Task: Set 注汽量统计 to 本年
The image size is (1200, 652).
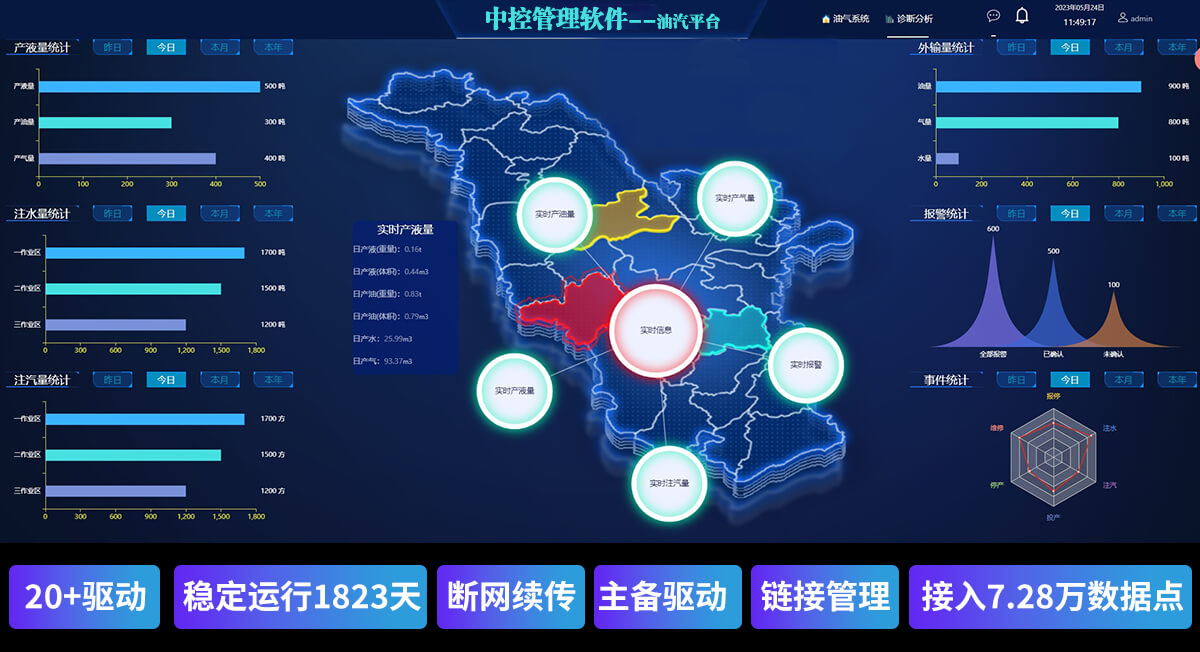Action: pos(272,380)
